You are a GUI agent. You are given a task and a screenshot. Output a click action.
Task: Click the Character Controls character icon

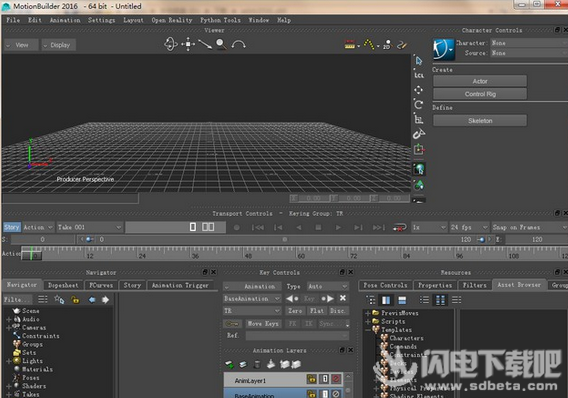click(443, 49)
